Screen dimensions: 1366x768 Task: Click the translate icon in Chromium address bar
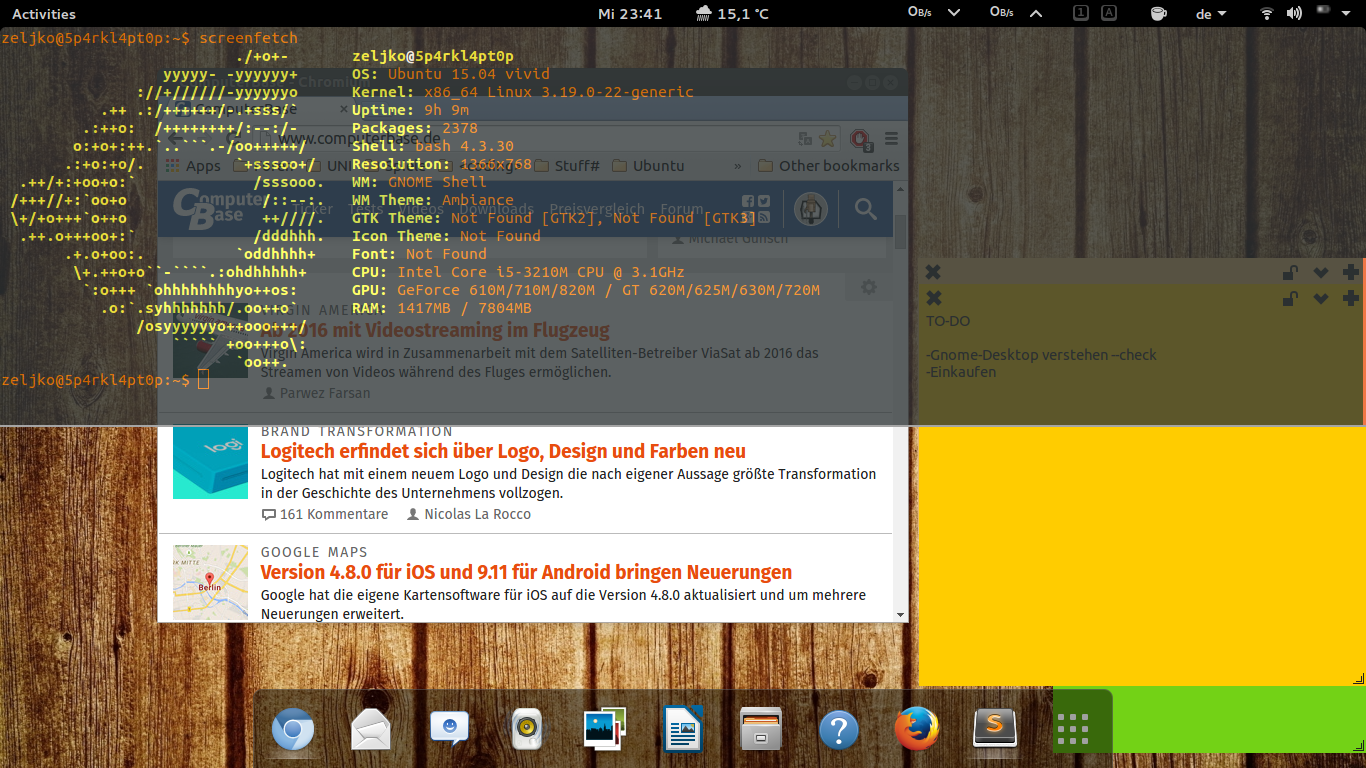point(805,139)
